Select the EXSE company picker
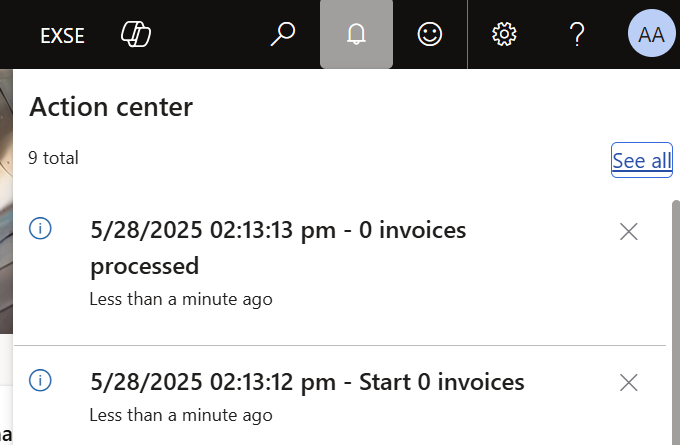 point(62,36)
